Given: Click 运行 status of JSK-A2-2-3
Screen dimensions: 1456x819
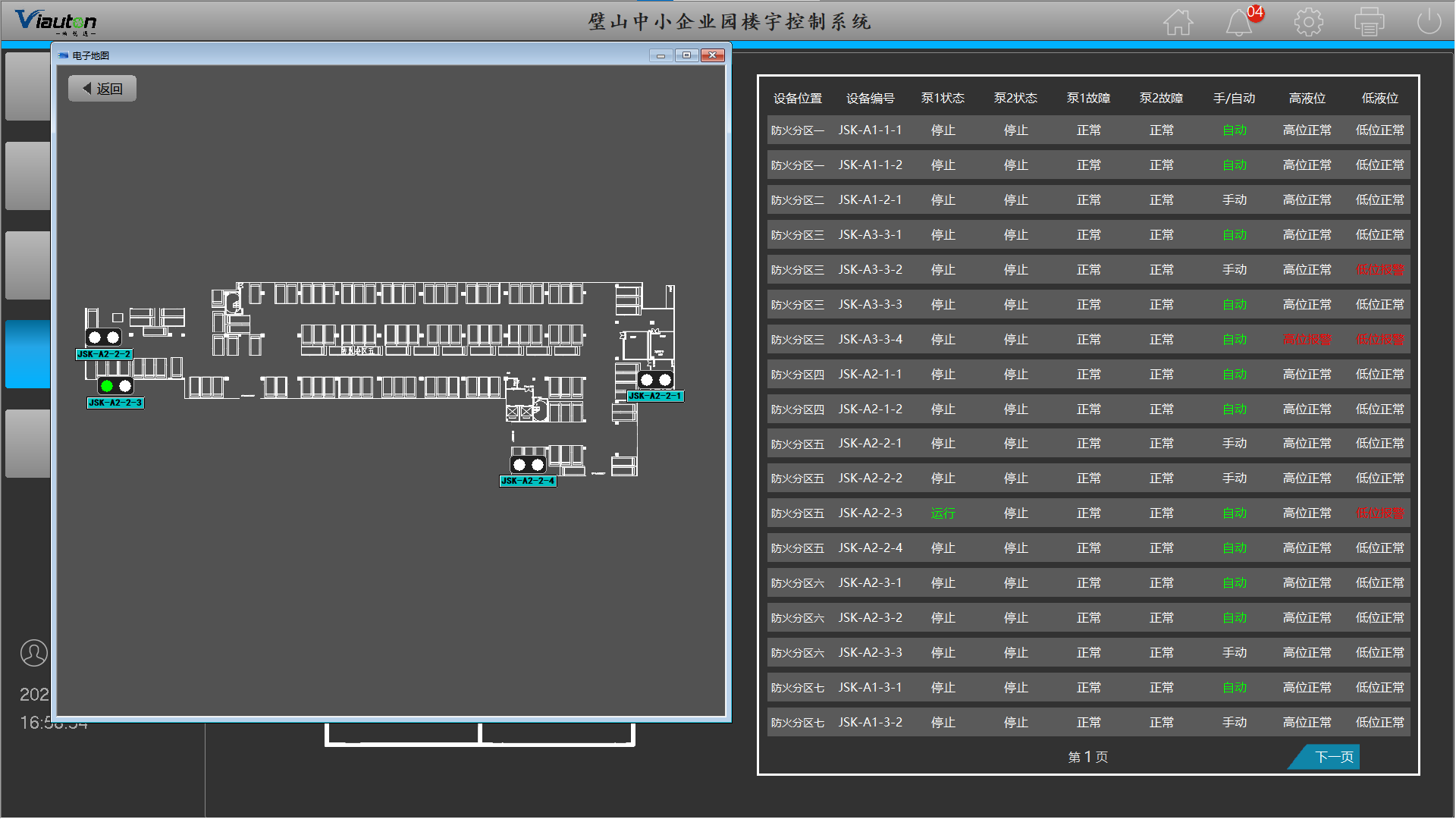Looking at the screenshot, I should tap(943, 513).
